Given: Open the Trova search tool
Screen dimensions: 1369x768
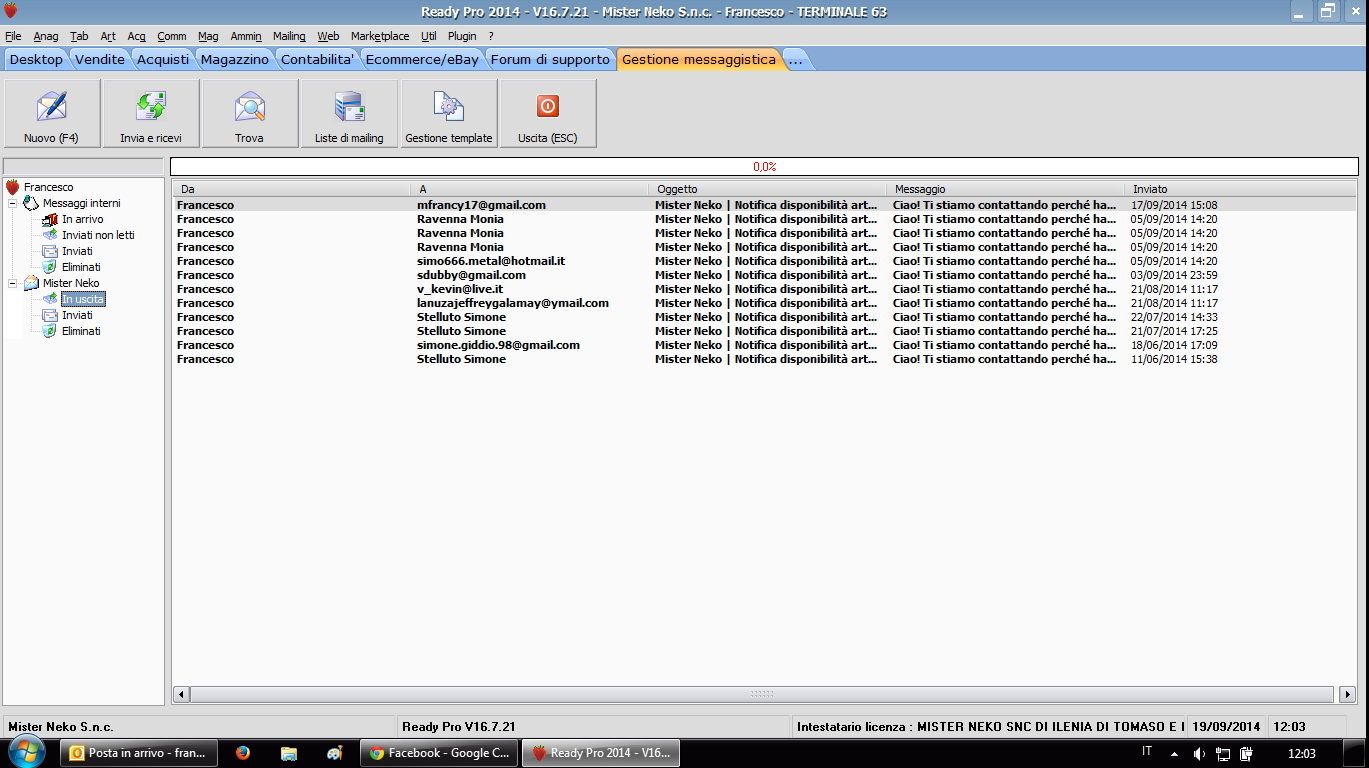Looking at the screenshot, I should 250,114.
